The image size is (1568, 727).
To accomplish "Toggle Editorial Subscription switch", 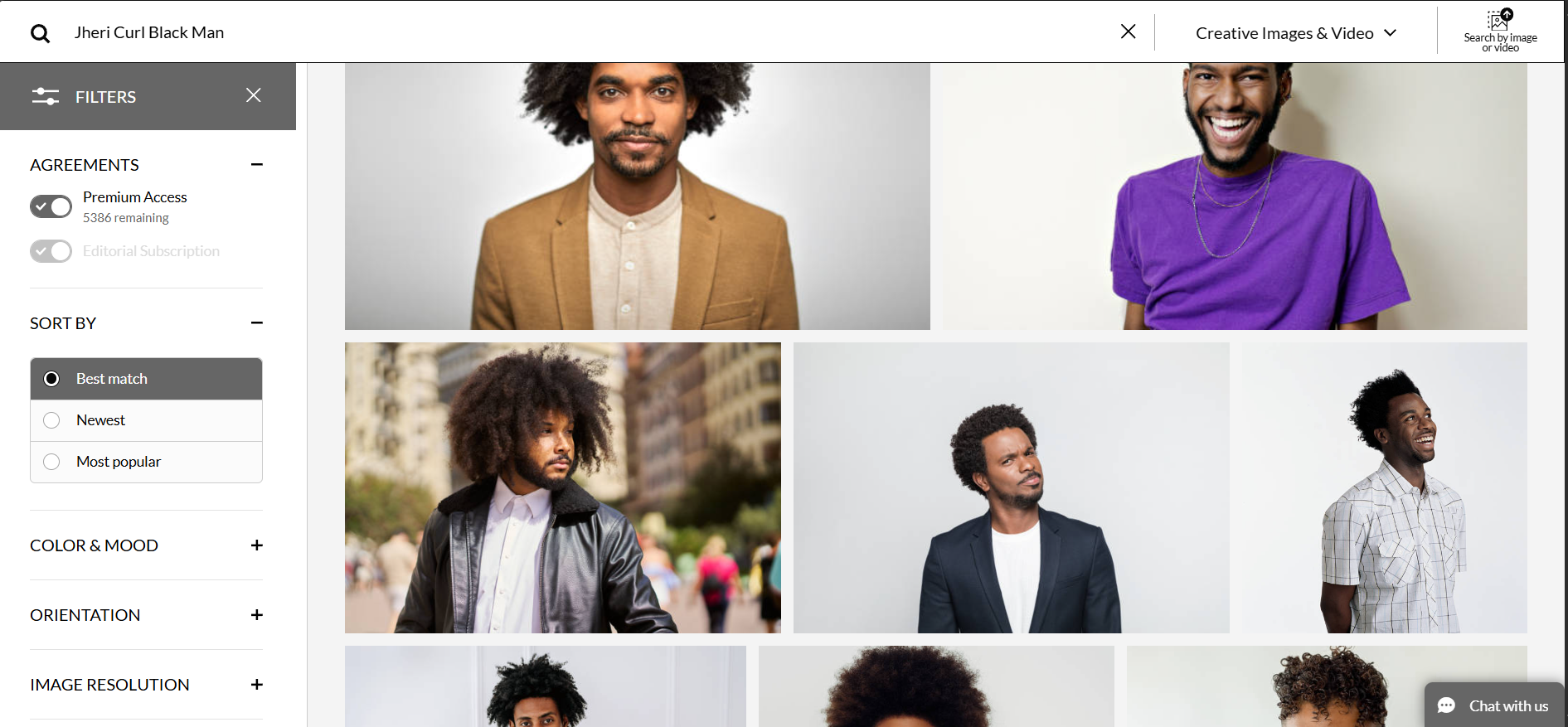I will point(51,251).
